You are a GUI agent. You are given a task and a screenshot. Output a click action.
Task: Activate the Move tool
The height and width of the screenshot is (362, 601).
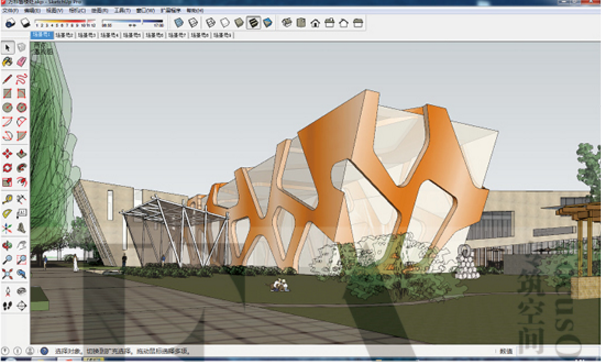(x=7, y=154)
